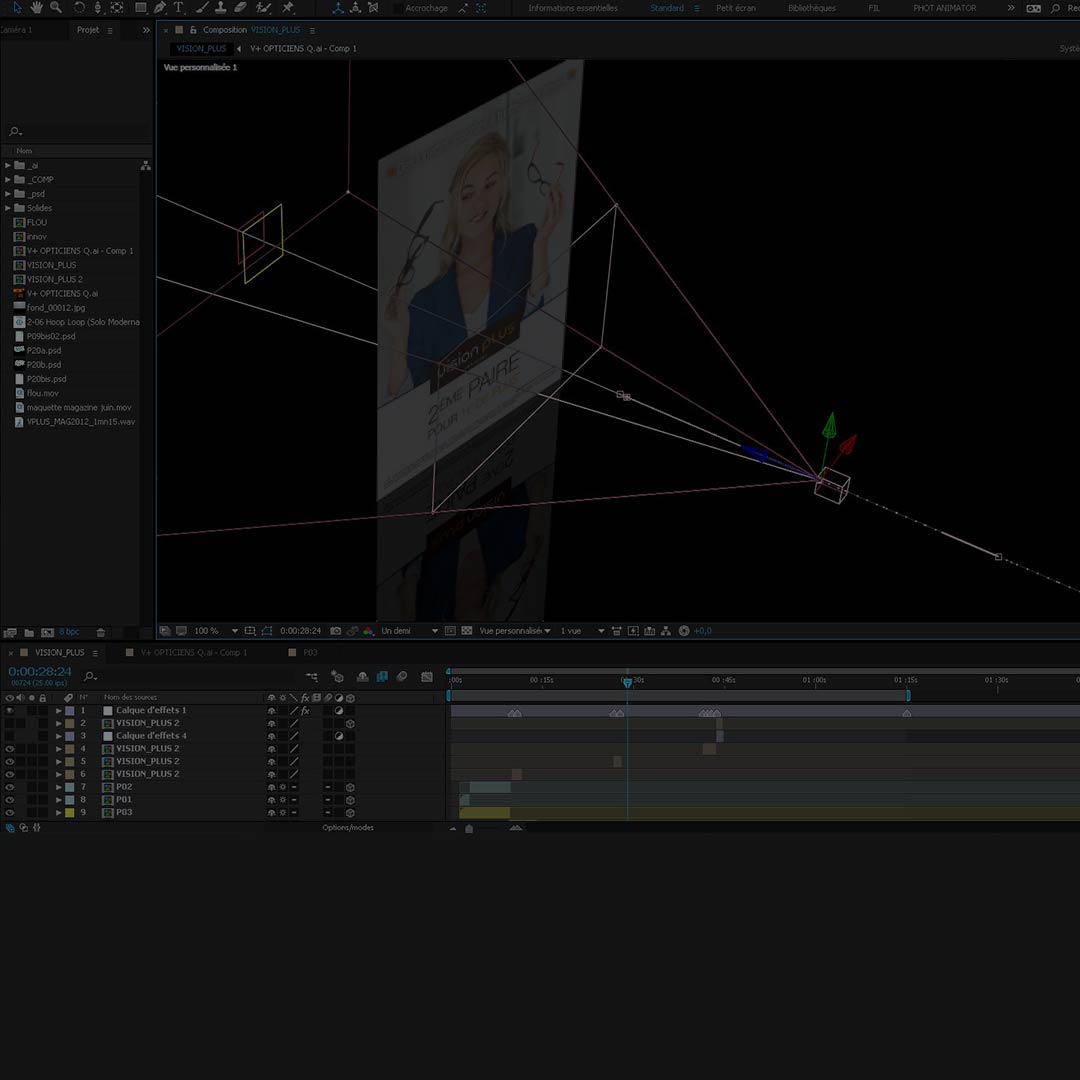Expand the _COMP folder
This screenshot has width=1080, height=1080.
(8, 179)
